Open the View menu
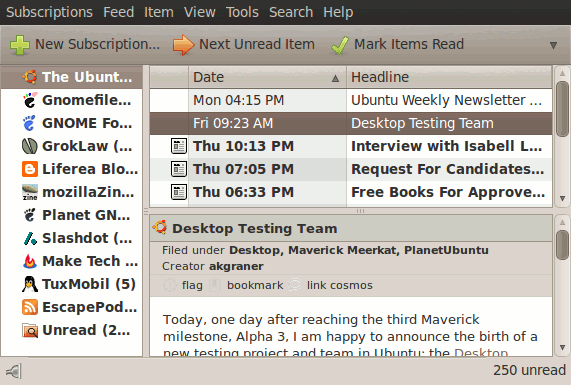 coord(200,12)
